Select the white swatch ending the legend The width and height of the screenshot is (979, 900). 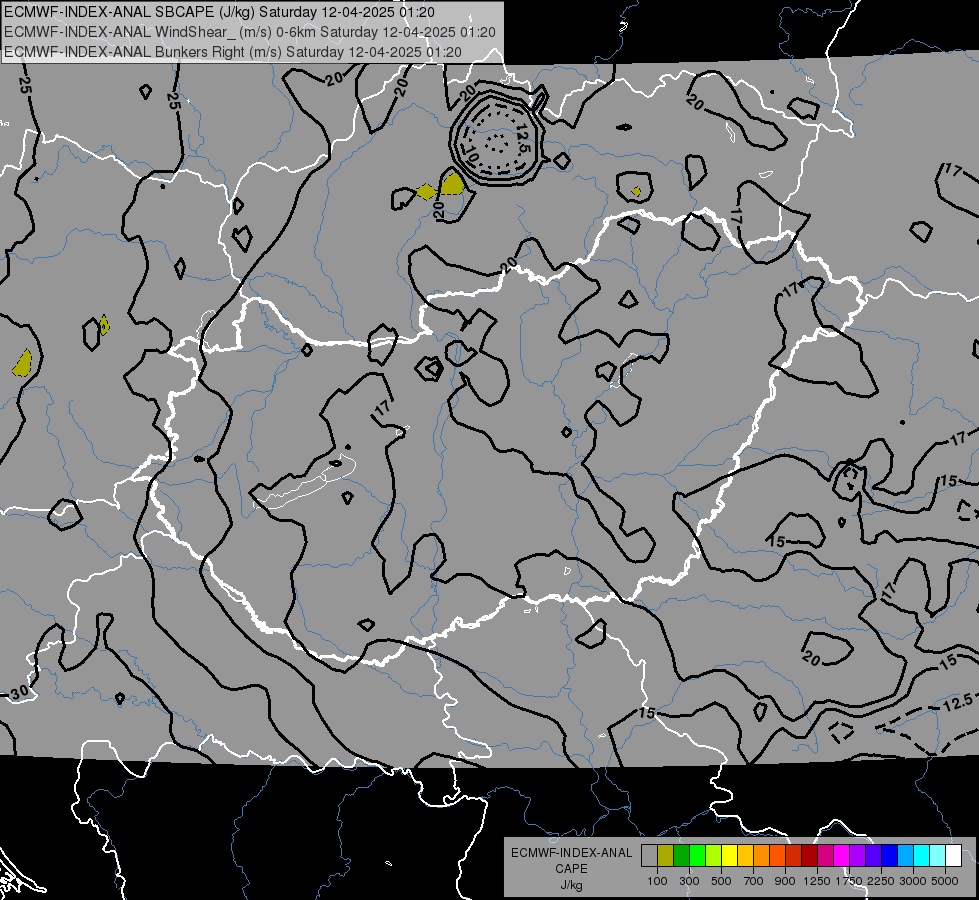coord(955,855)
